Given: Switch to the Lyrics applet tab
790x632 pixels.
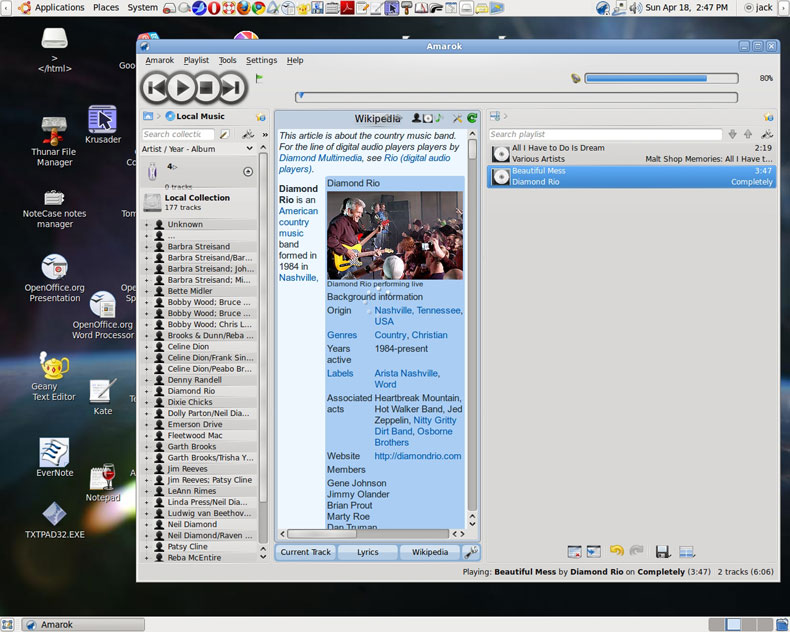Looking at the screenshot, I should click(x=367, y=552).
